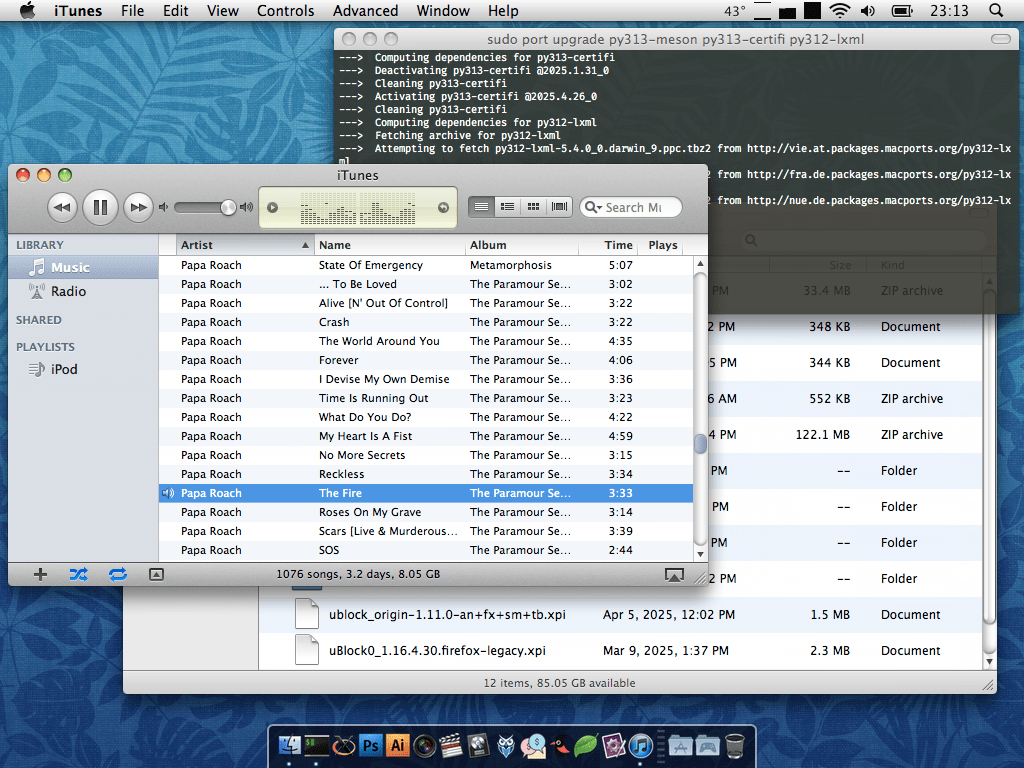Open the Trash in the dock

(735, 745)
